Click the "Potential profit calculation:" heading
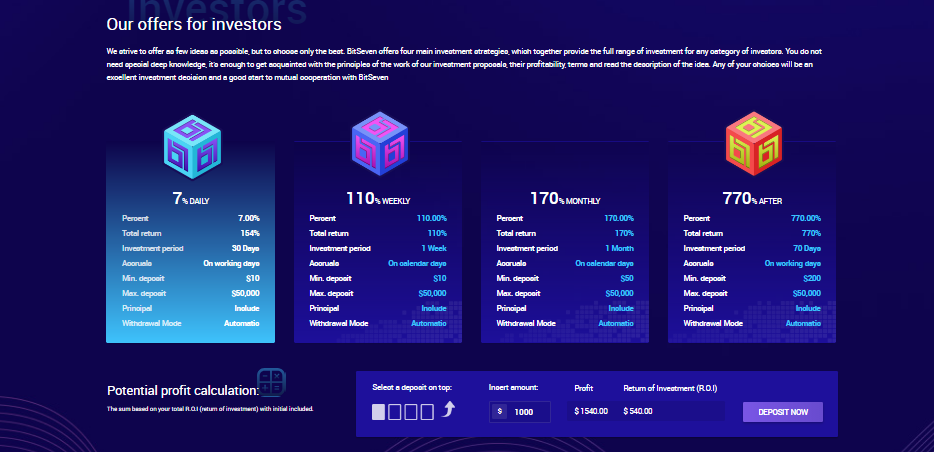This screenshot has height=452, width=934. tap(183, 391)
